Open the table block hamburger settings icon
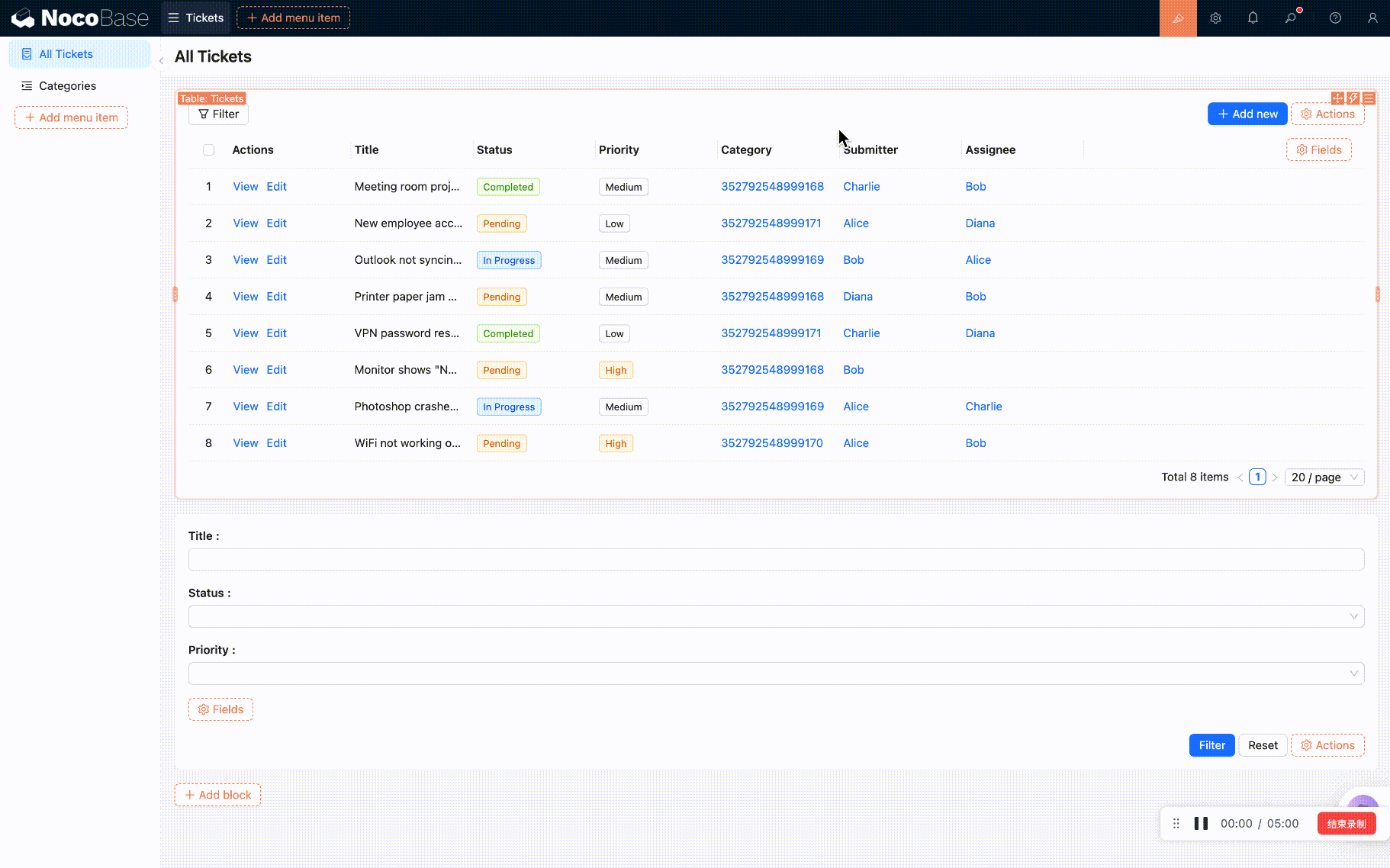 click(1369, 98)
